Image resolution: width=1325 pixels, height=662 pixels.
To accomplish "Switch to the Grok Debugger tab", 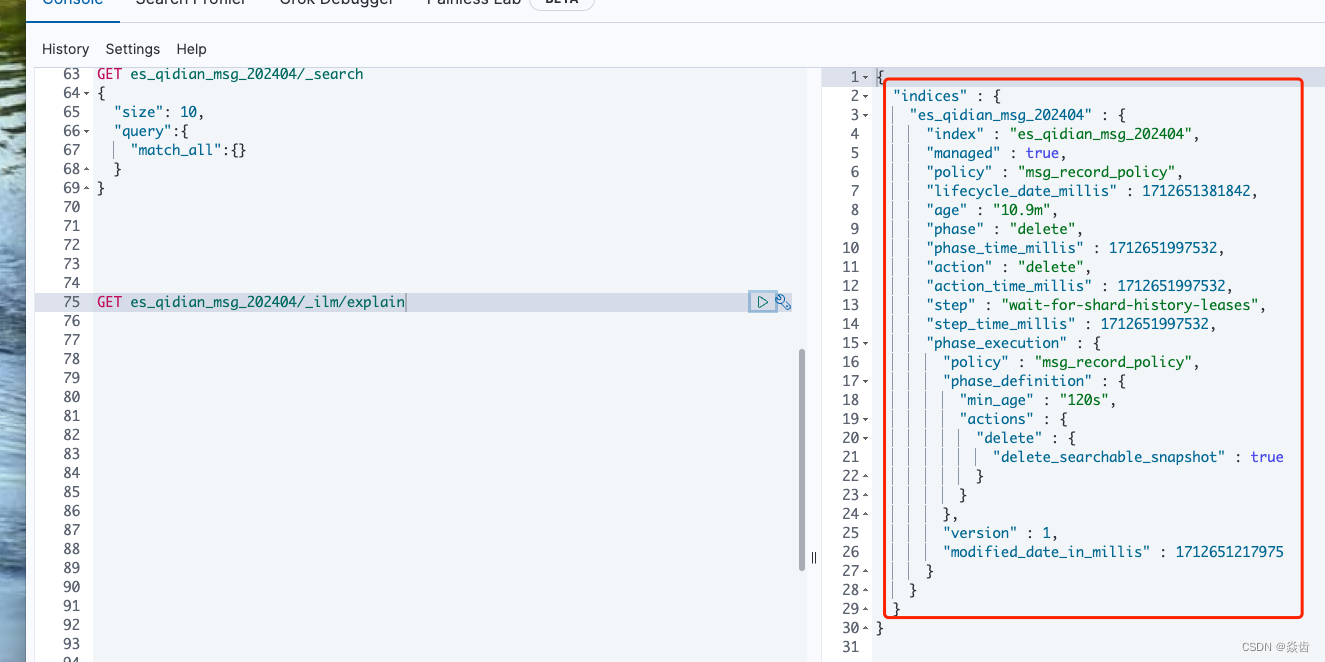I will coord(335,4).
